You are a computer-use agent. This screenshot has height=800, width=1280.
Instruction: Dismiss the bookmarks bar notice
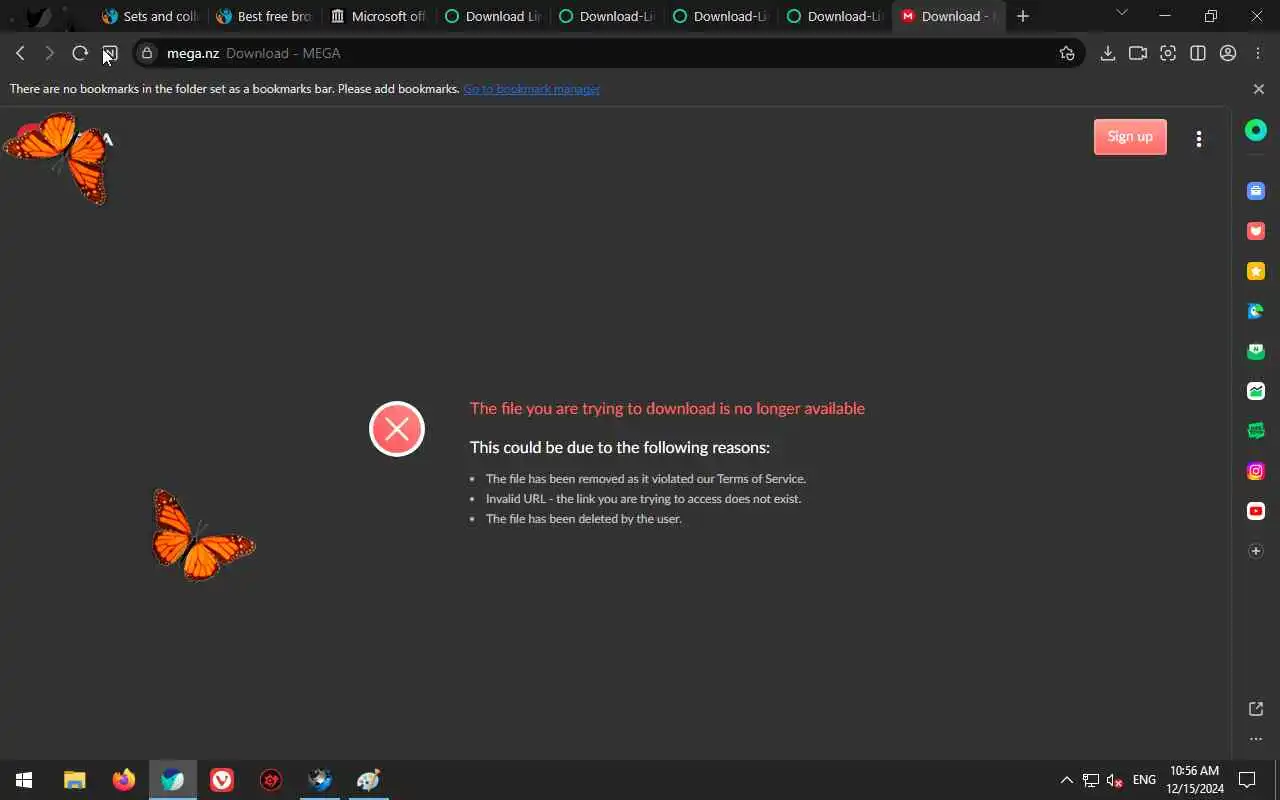click(1259, 89)
